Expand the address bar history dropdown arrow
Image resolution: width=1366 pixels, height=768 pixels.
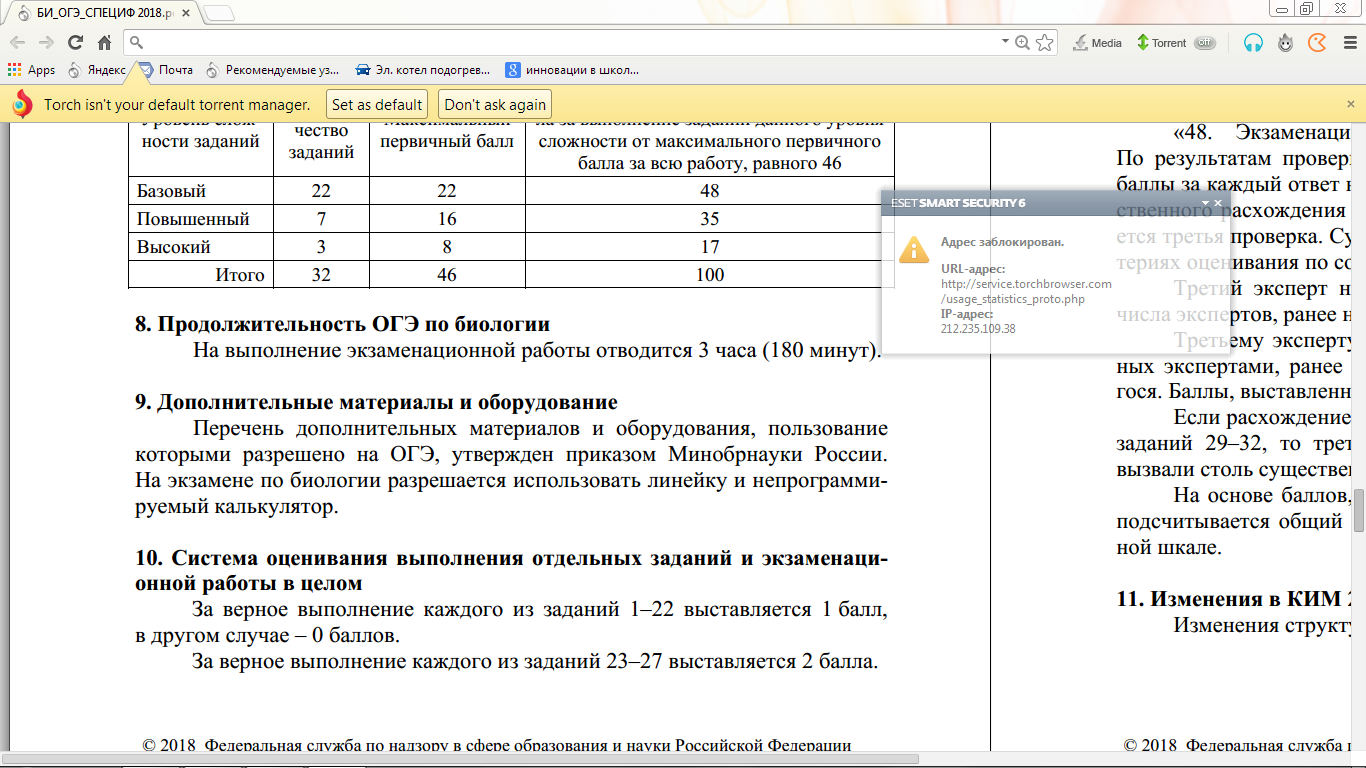click(x=1005, y=42)
